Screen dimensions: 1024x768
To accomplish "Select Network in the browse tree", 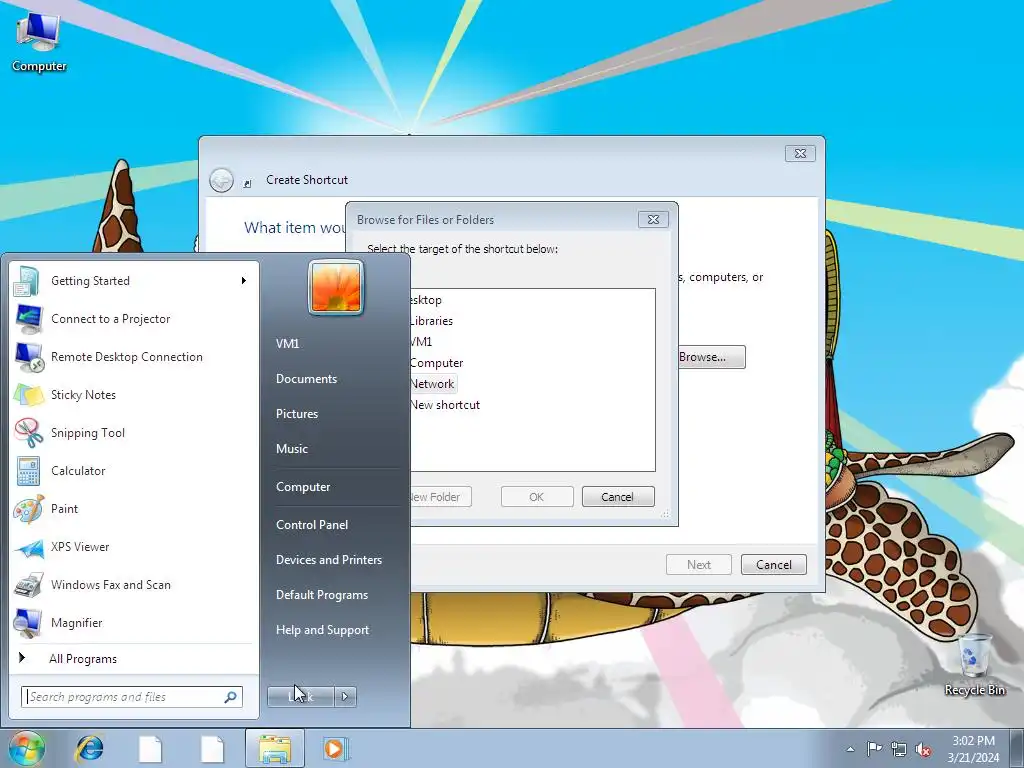I will click(x=432, y=384).
